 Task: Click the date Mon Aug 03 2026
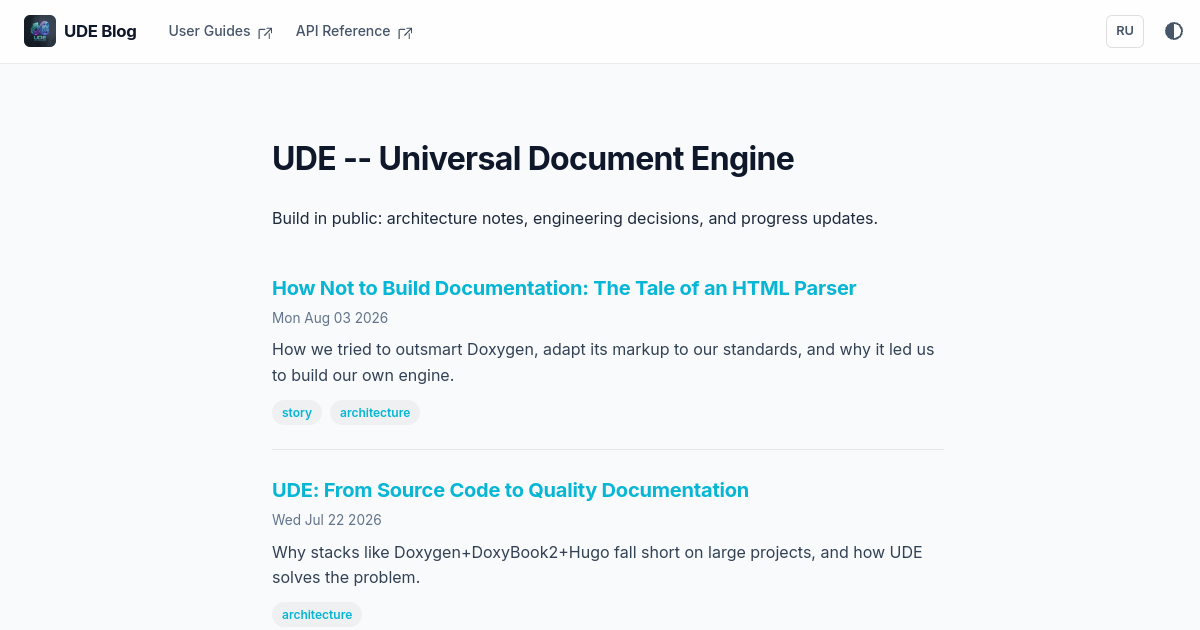(330, 318)
